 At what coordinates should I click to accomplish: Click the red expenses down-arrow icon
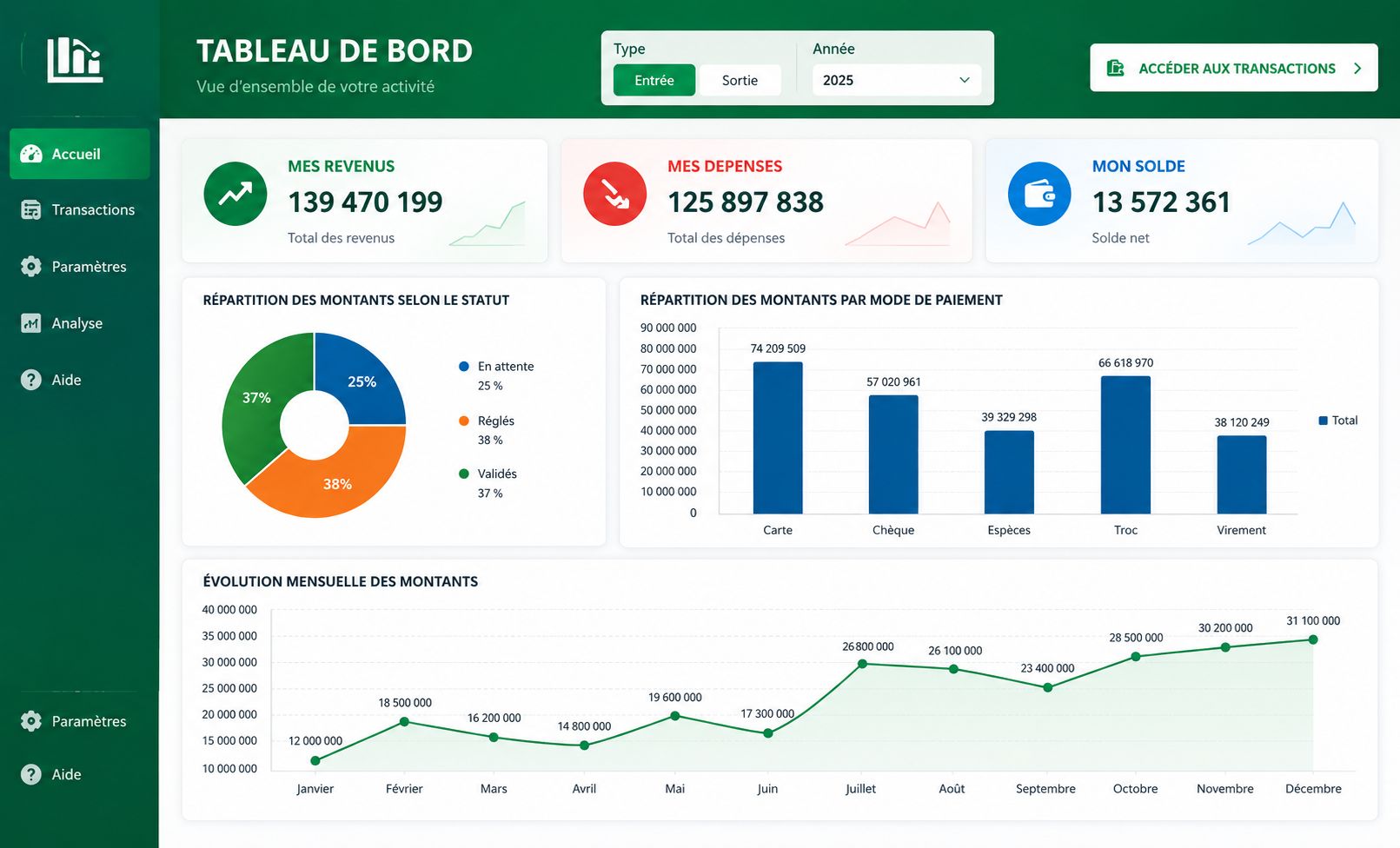(x=615, y=194)
